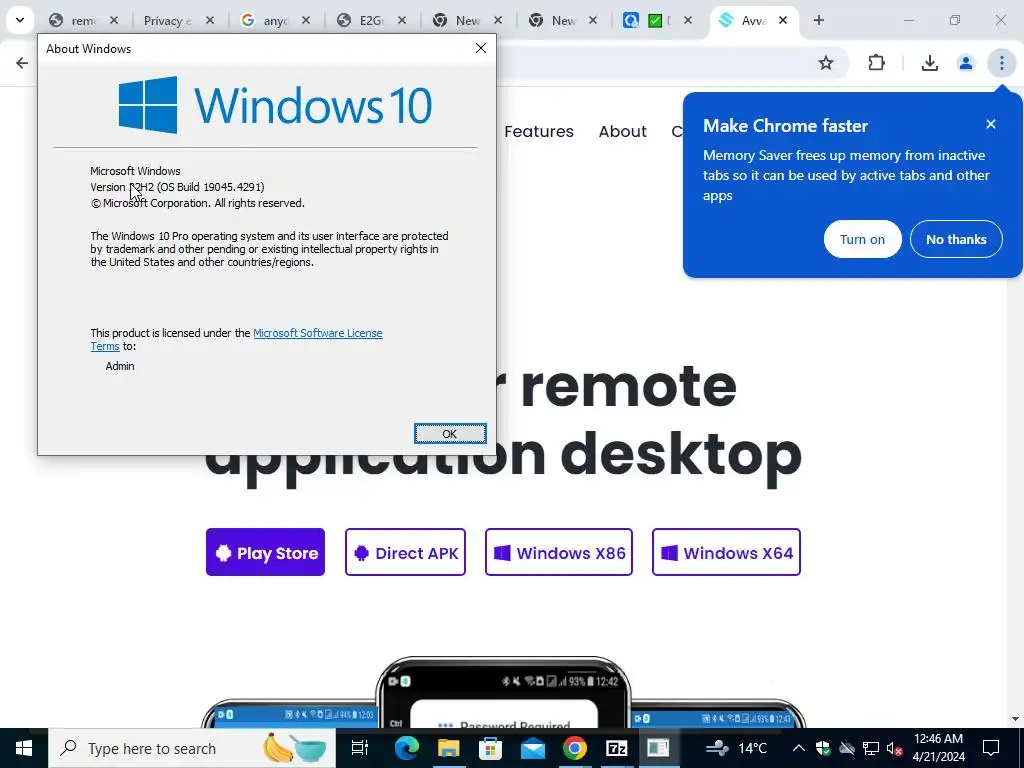This screenshot has width=1024, height=768.
Task: Click the Chrome back arrow
Action: 22,63
